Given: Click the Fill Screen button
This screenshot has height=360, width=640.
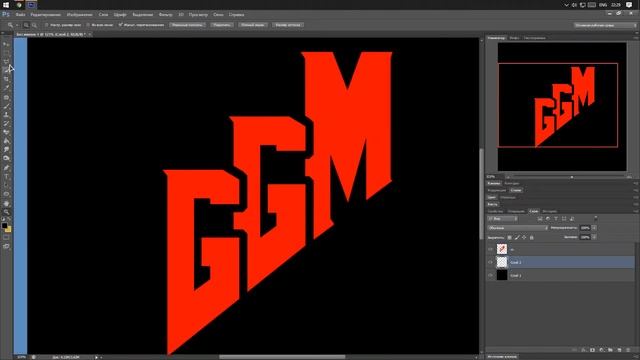Looking at the screenshot, I should point(252,25).
